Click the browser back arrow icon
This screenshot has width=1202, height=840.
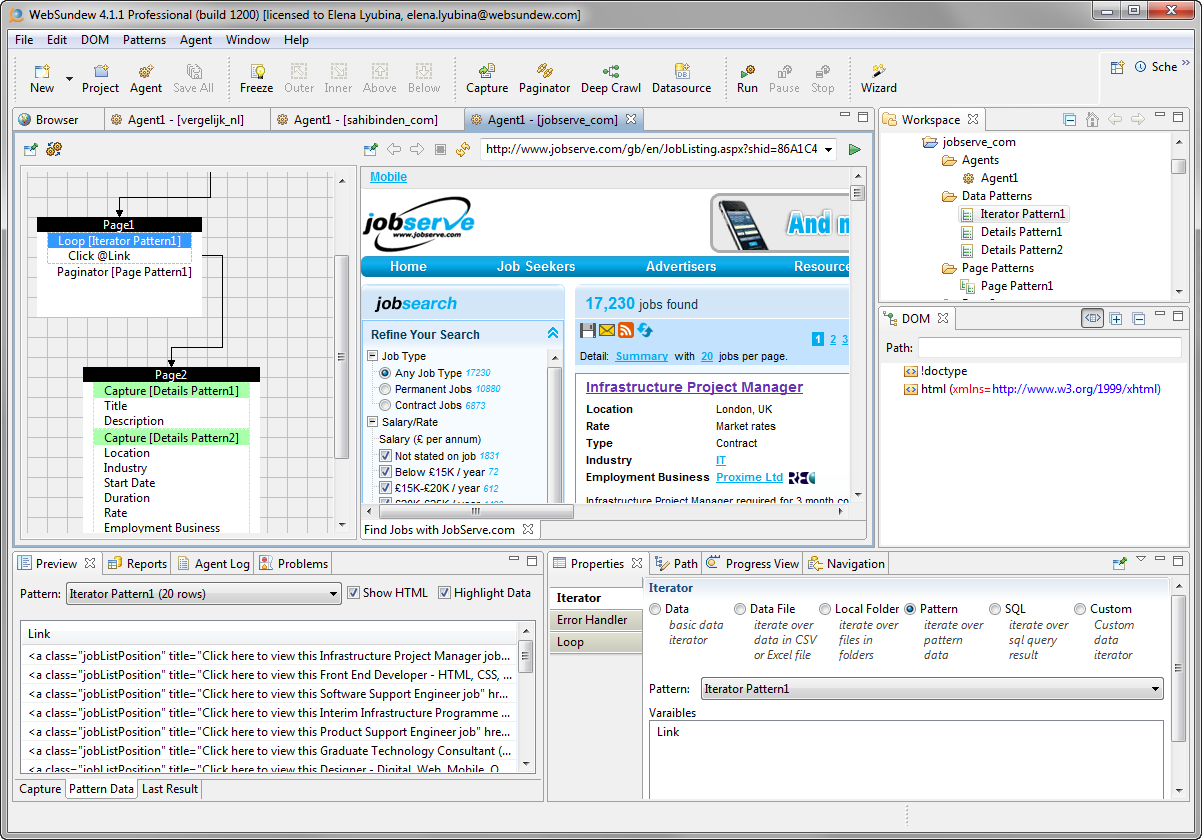(394, 149)
